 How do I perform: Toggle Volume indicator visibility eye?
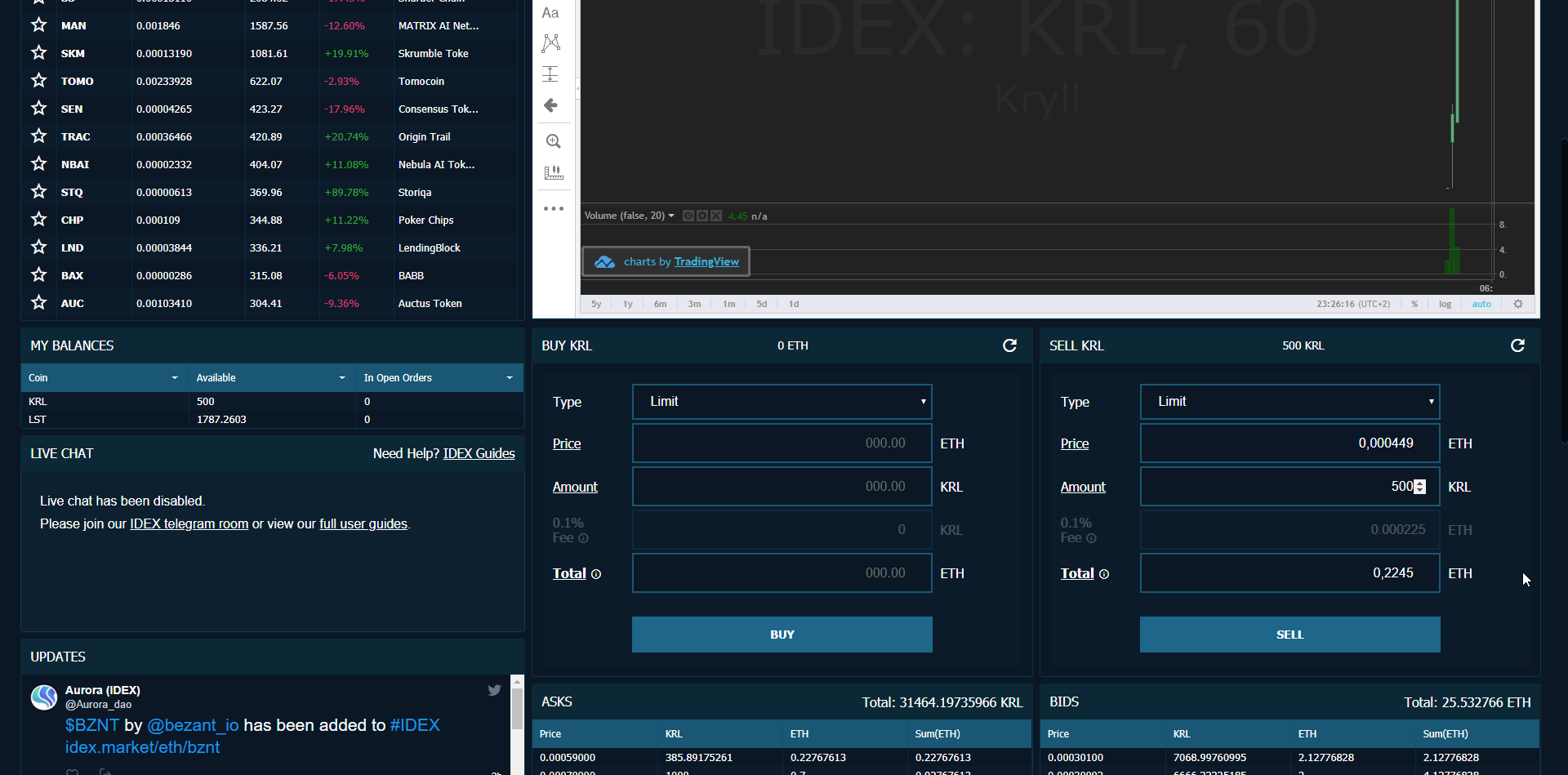pos(688,216)
